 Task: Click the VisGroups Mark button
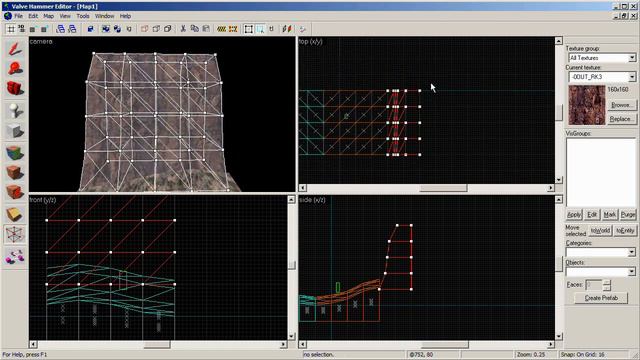pos(610,215)
